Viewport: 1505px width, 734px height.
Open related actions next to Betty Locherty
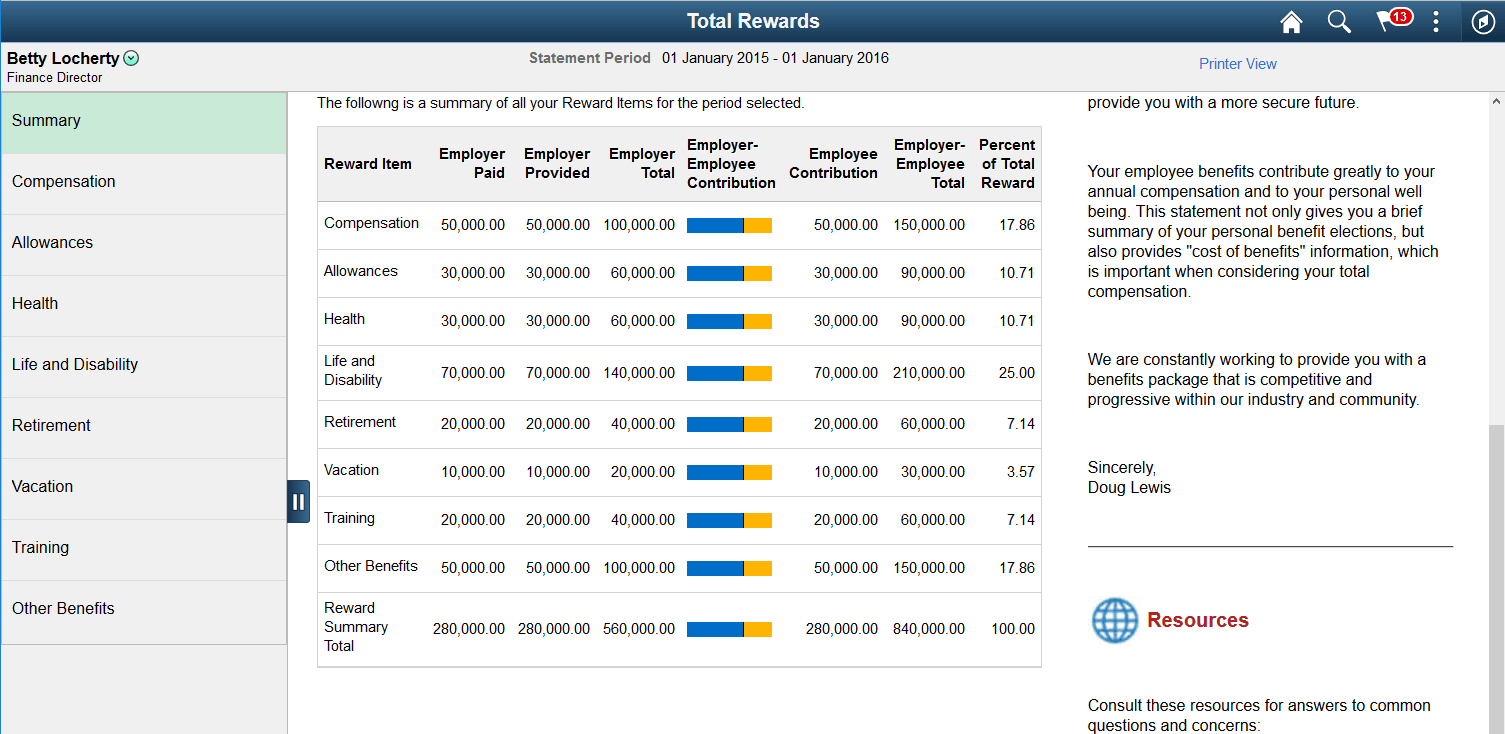pyautogui.click(x=131, y=58)
